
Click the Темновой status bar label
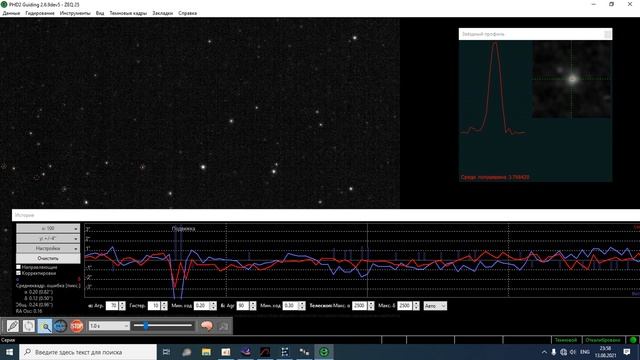pos(566,340)
